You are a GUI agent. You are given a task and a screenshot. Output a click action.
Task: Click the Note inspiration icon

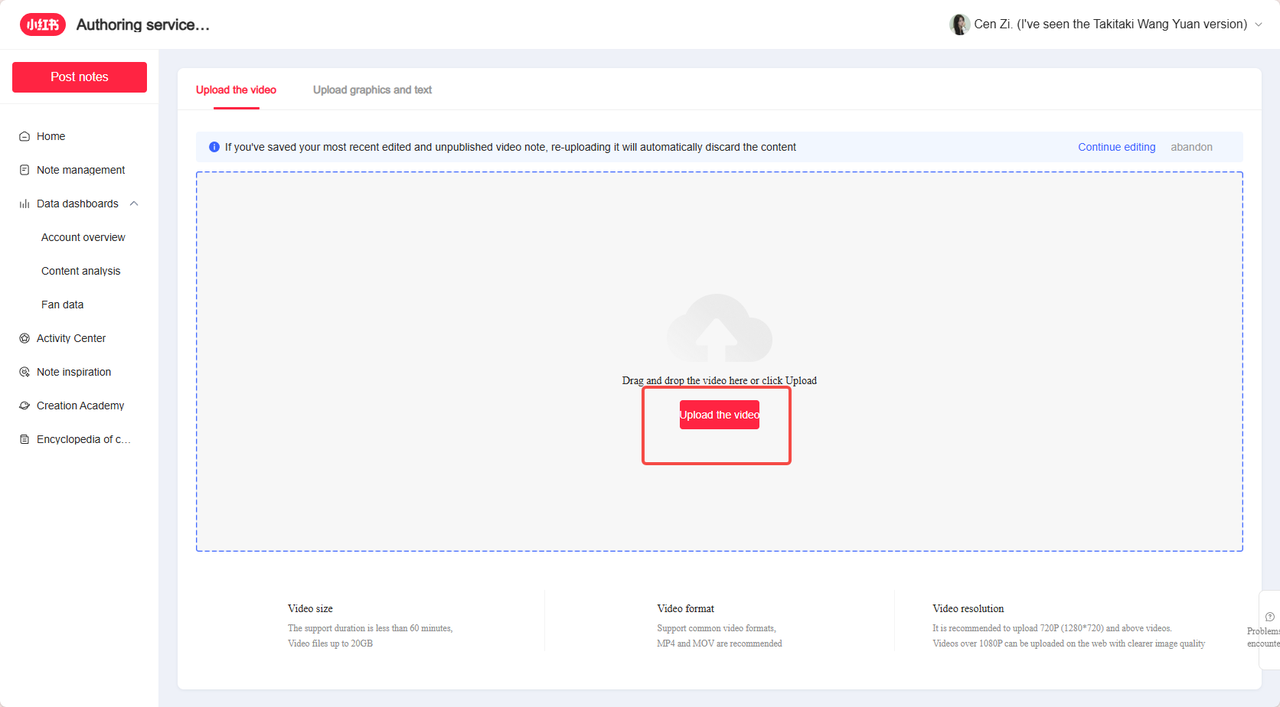point(24,372)
